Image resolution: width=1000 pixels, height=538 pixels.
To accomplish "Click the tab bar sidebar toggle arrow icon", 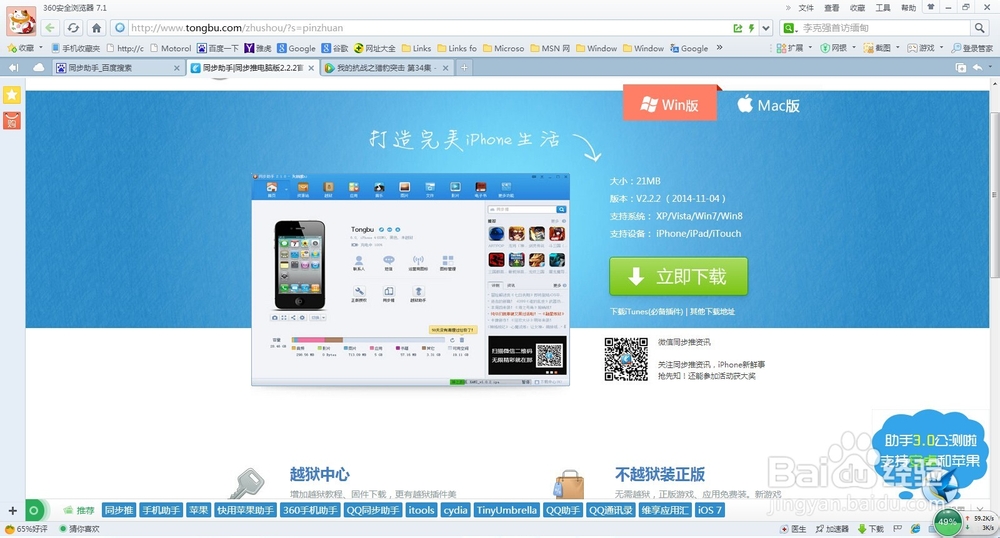I will coord(13,68).
